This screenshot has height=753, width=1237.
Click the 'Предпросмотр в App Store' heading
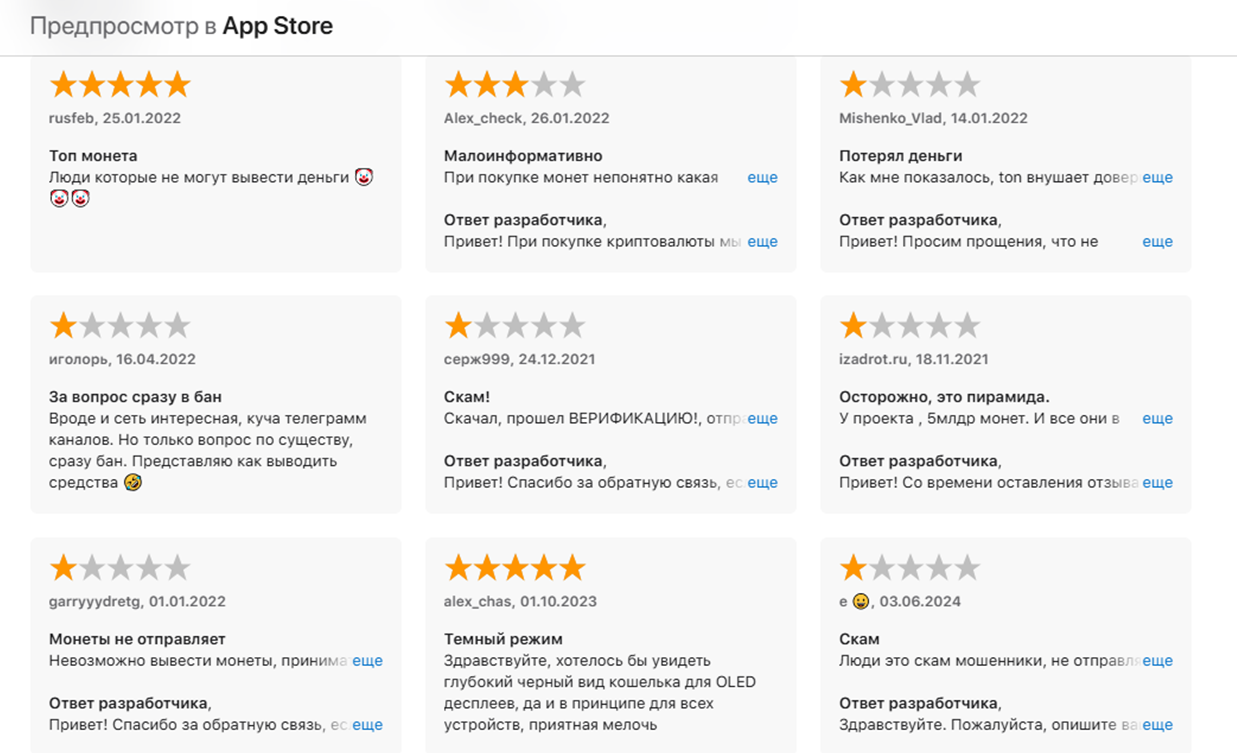click(181, 26)
